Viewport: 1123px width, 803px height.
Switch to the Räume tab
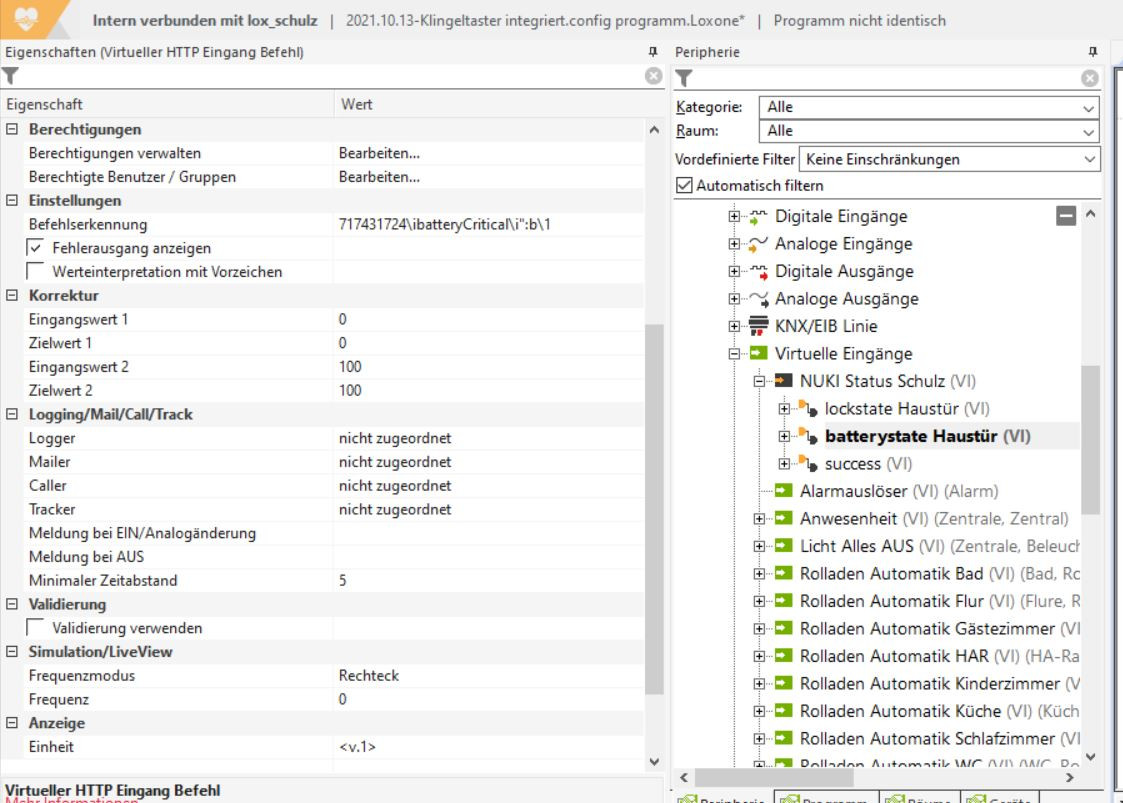(x=915, y=797)
